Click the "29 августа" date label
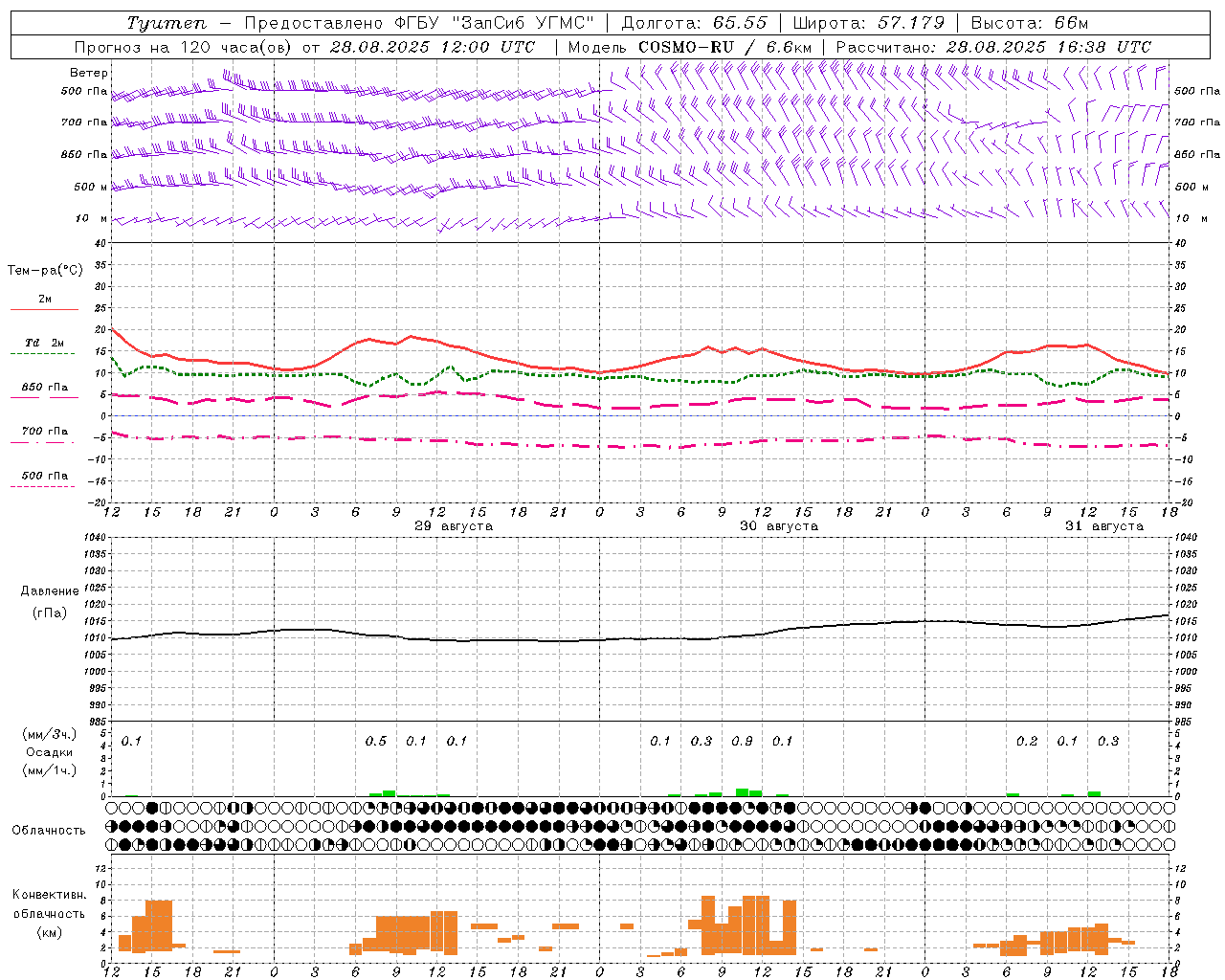Viewport: 1225px width, 980px height. click(454, 526)
